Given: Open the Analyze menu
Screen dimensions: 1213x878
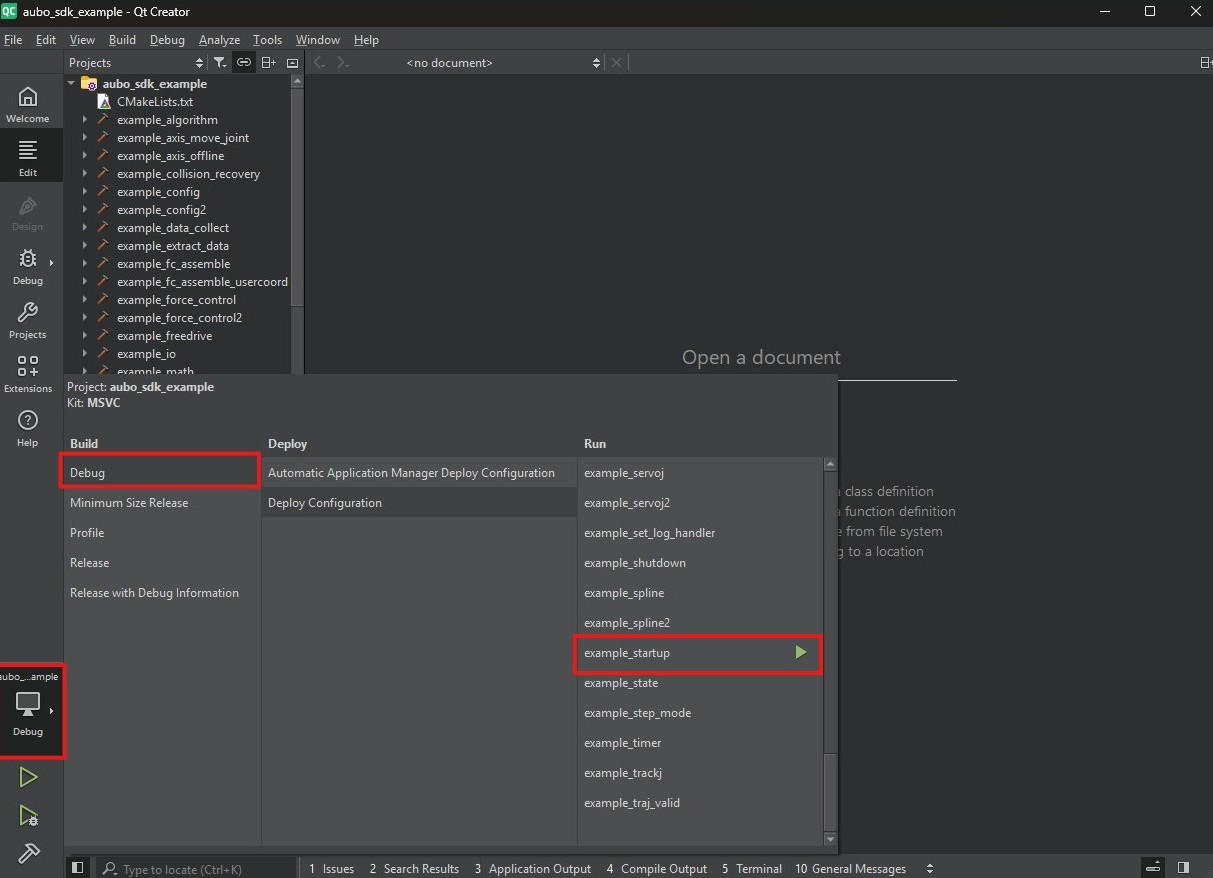Looking at the screenshot, I should (219, 40).
